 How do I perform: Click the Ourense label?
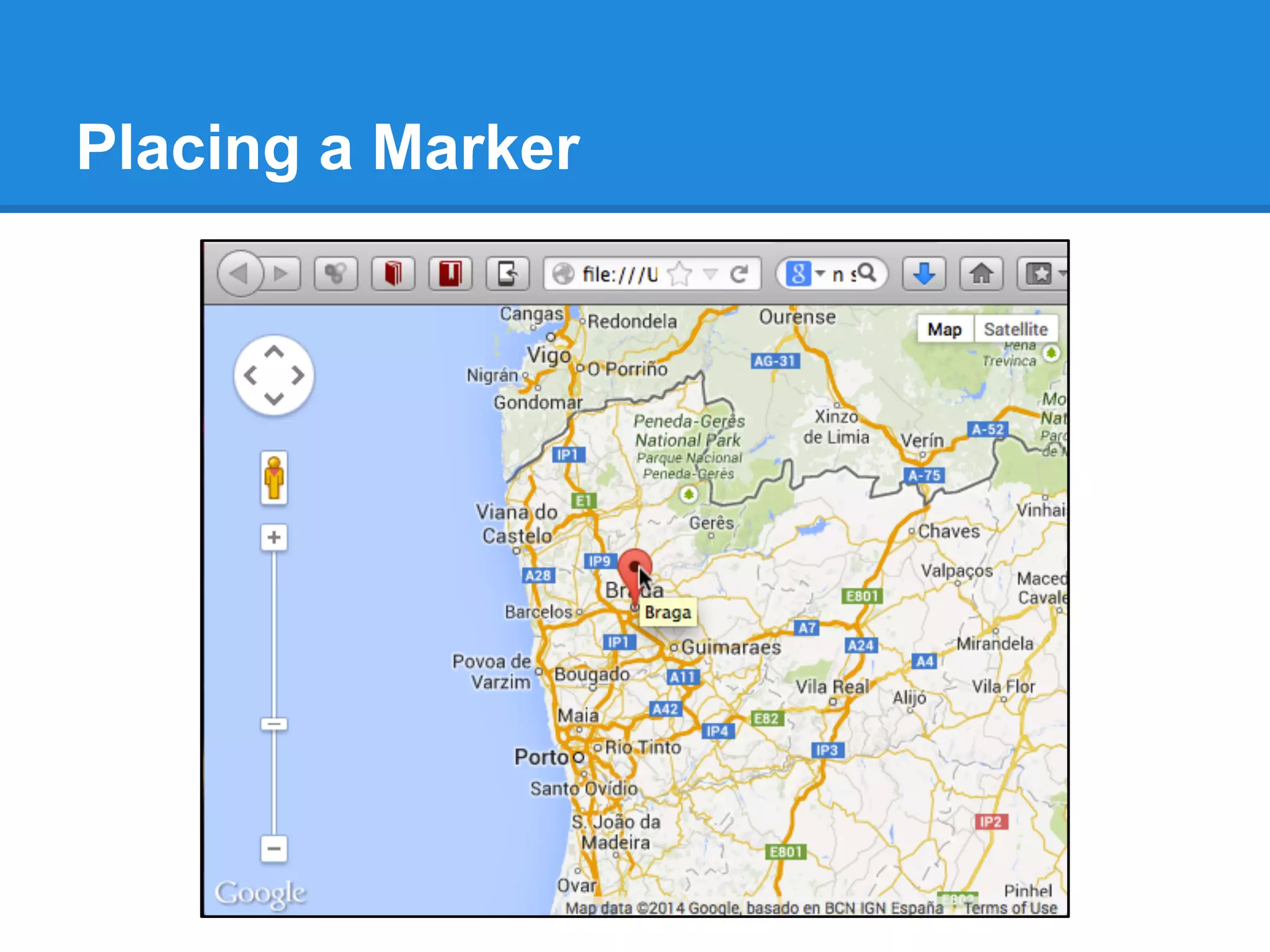(797, 317)
